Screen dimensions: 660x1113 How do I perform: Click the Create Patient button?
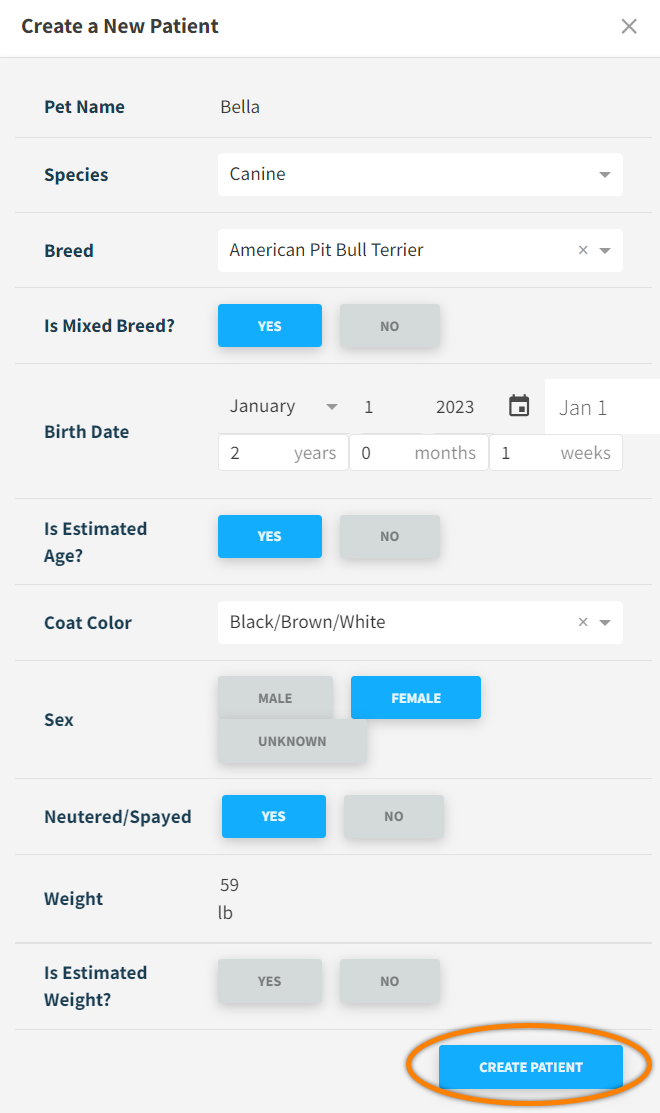(x=530, y=1067)
